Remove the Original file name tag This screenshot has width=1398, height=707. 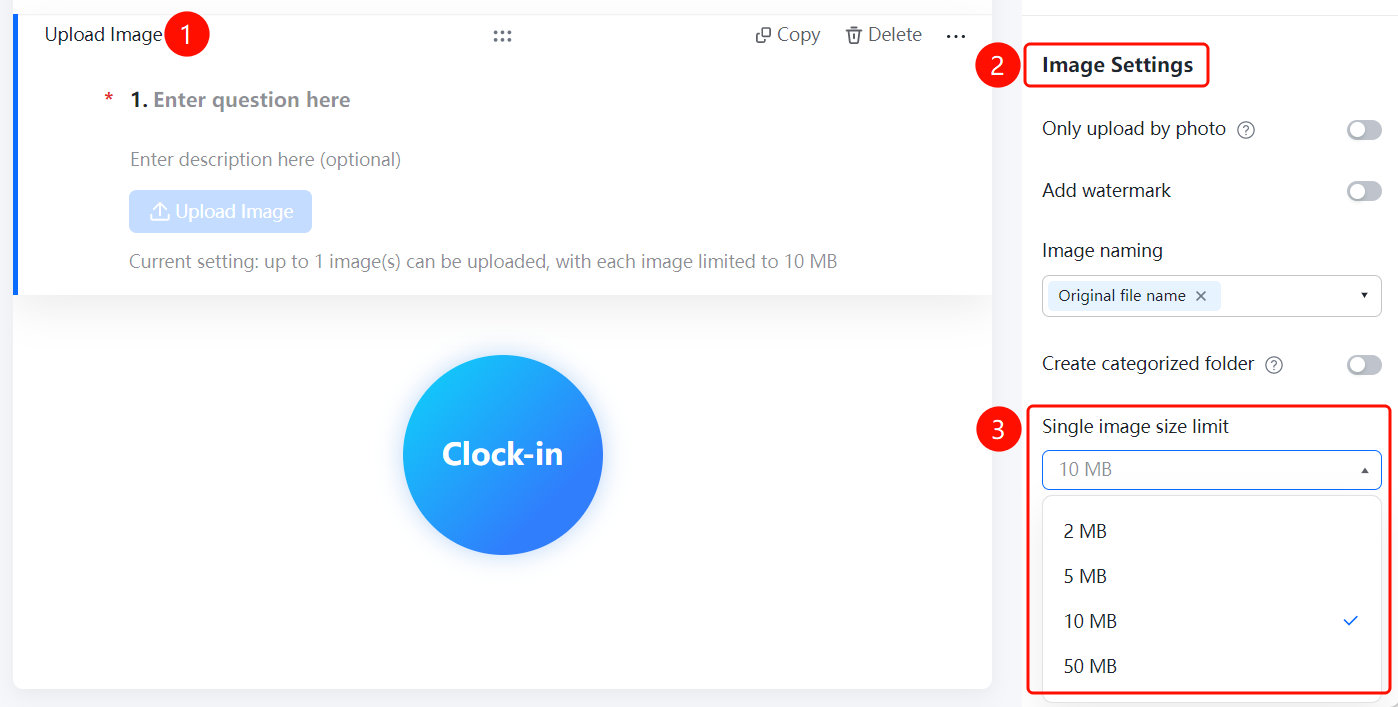1201,296
